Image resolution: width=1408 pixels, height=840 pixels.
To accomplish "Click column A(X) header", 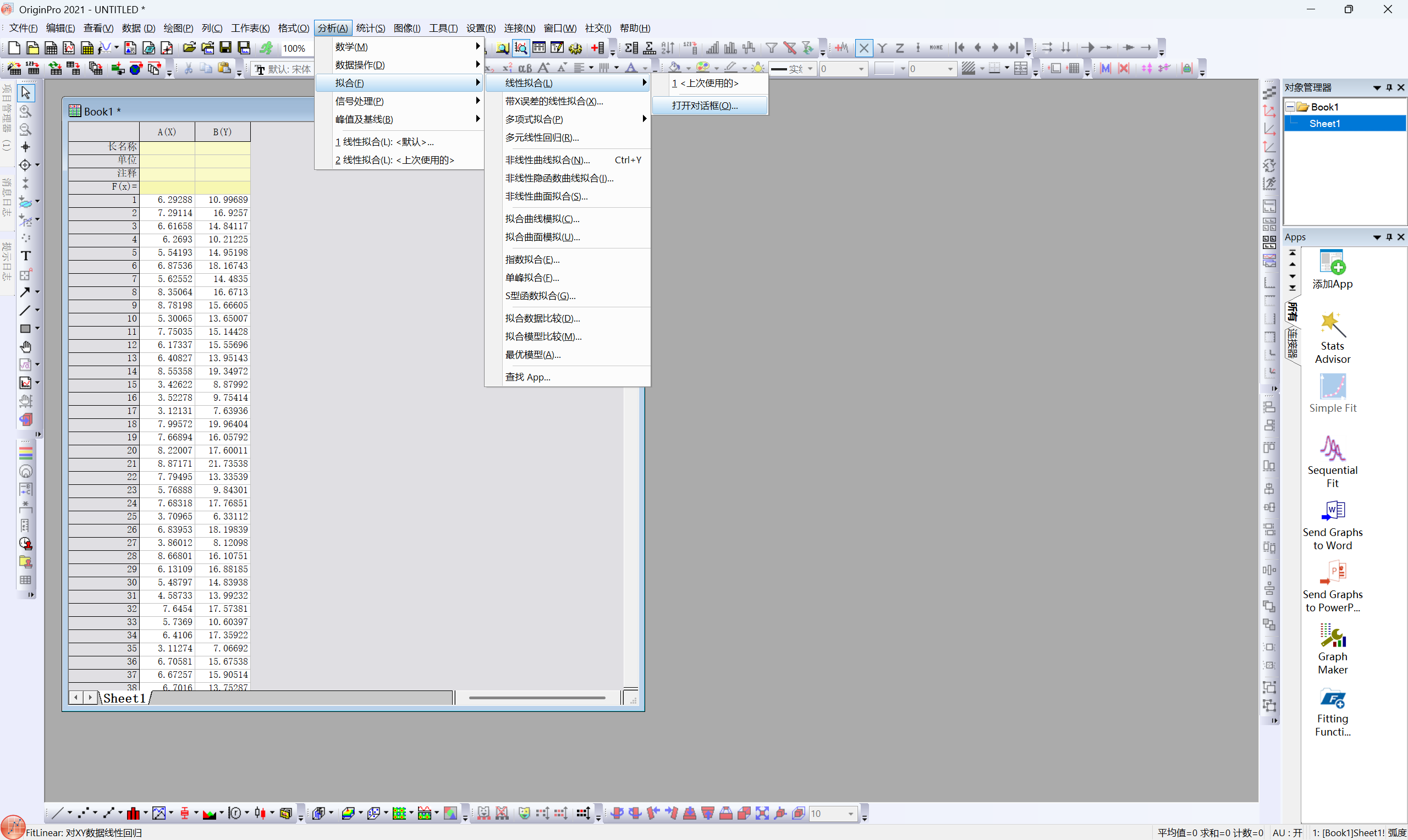I will pos(167,132).
